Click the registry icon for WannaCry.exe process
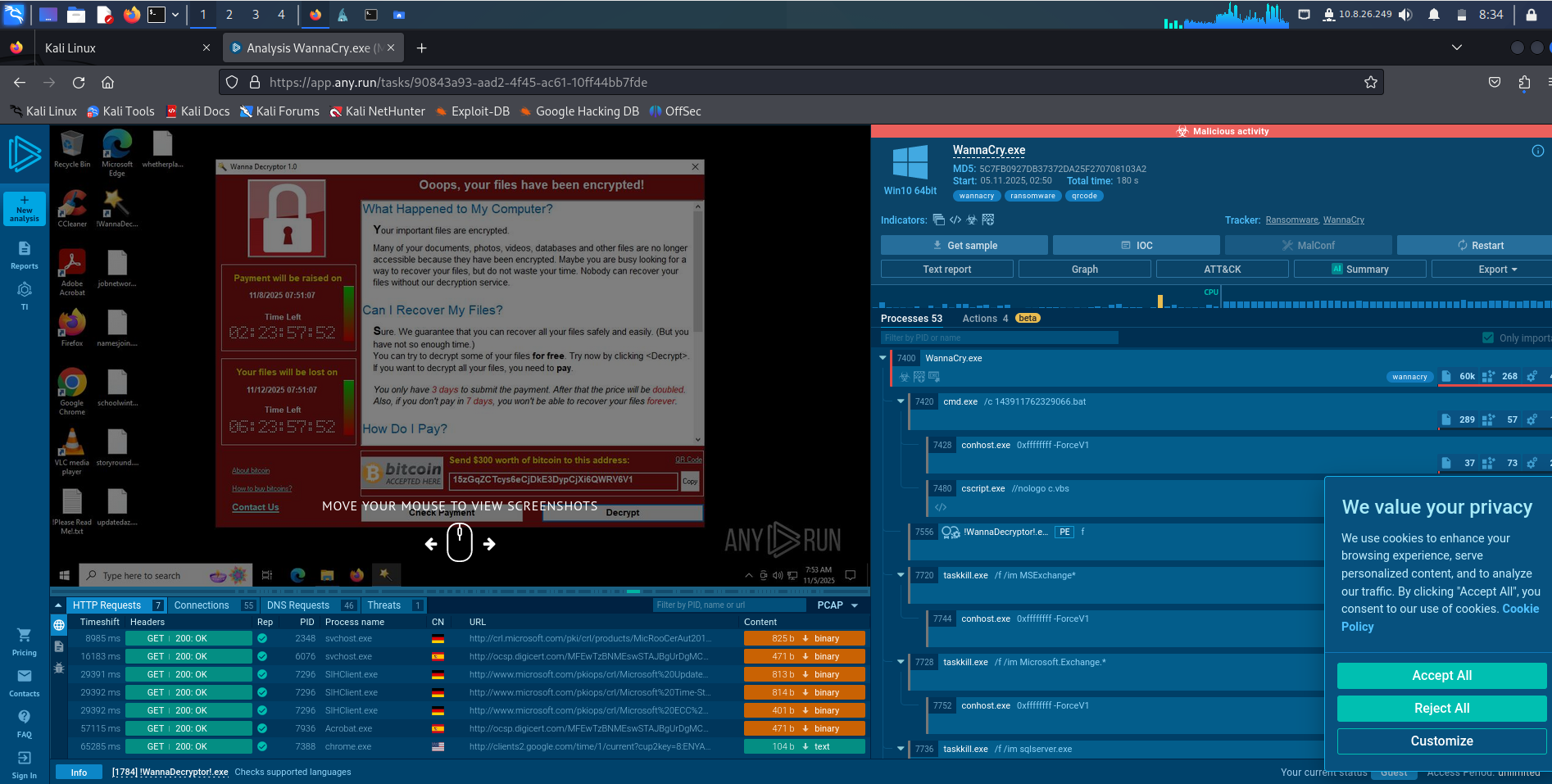The width and height of the screenshot is (1552, 784). pyautogui.click(x=1489, y=376)
